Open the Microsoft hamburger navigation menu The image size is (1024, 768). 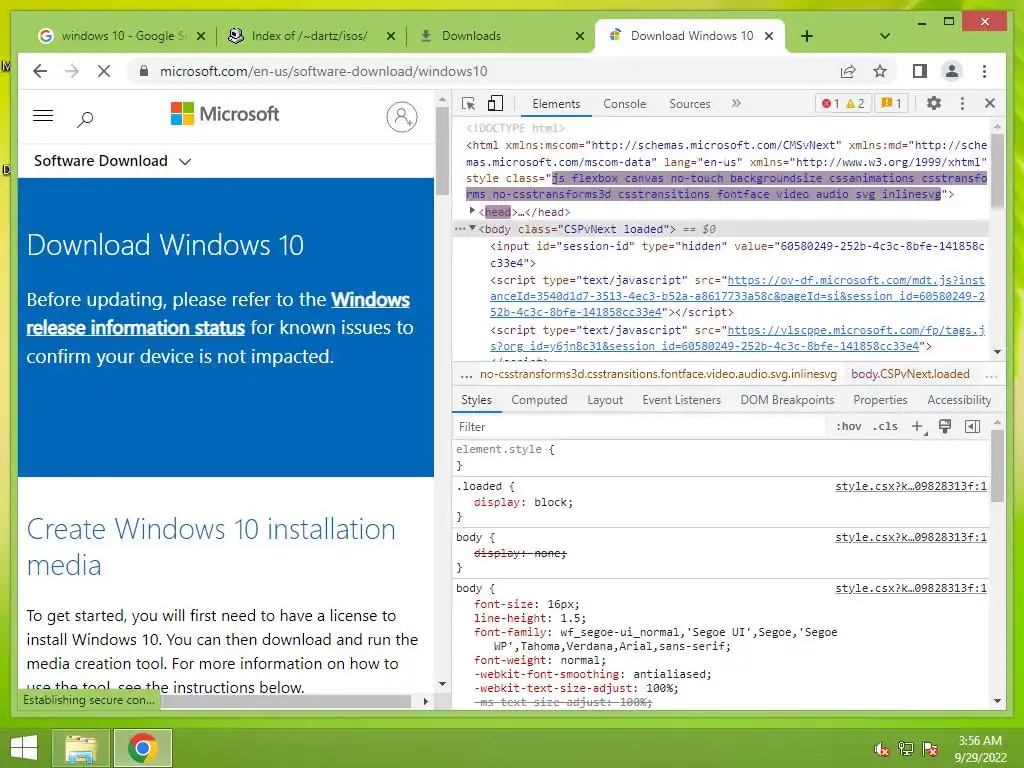click(x=43, y=116)
